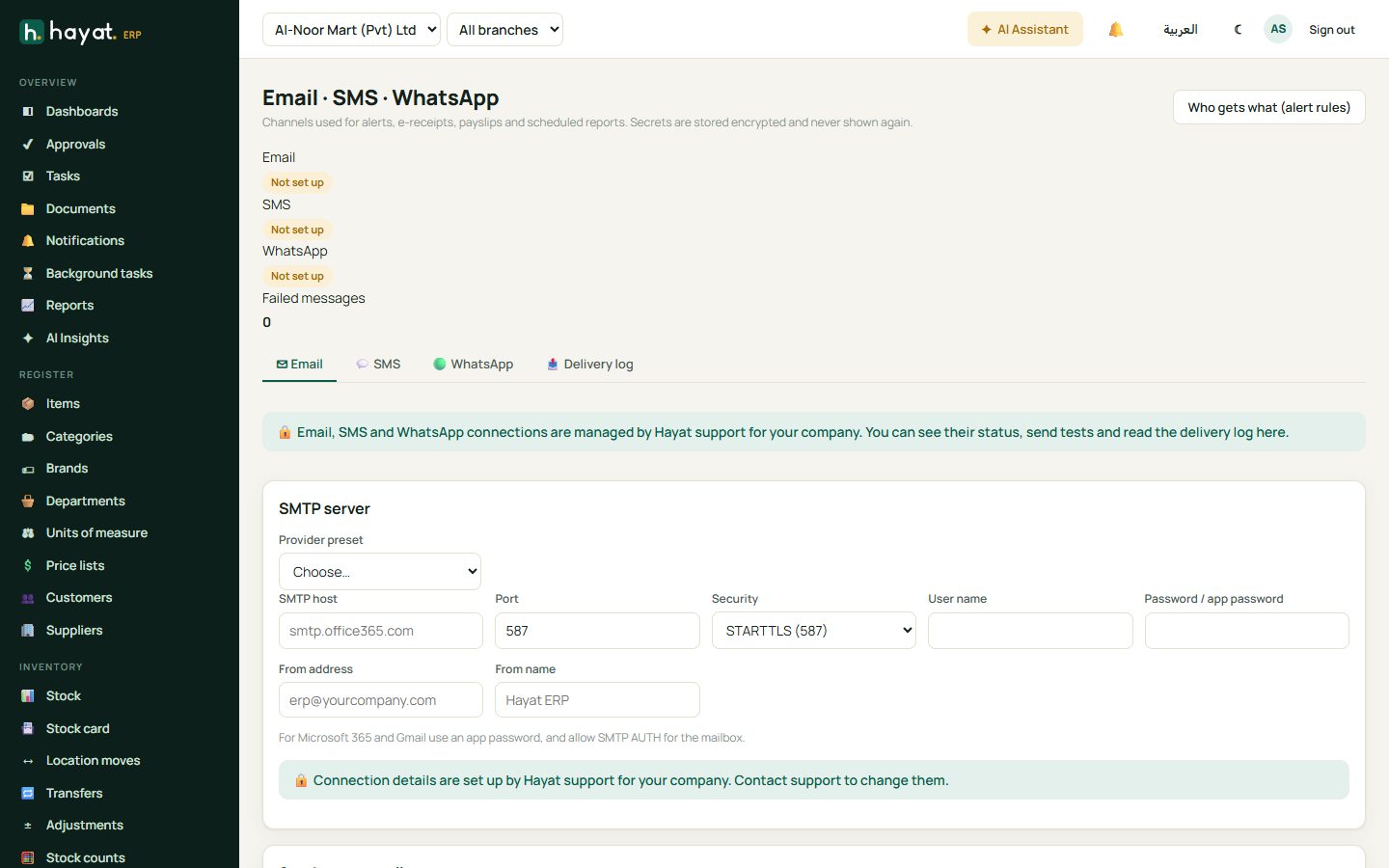This screenshot has height=868, width=1389.
Task: Click the Password / app password field
Action: coord(1247,631)
